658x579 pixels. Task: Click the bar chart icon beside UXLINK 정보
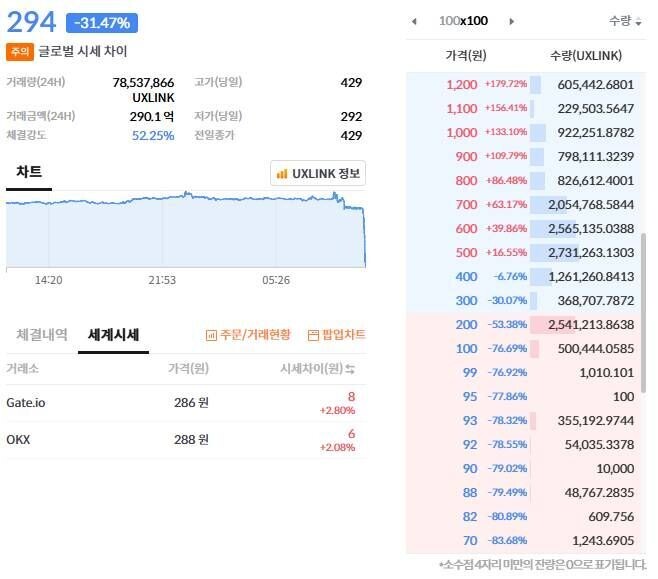point(282,174)
